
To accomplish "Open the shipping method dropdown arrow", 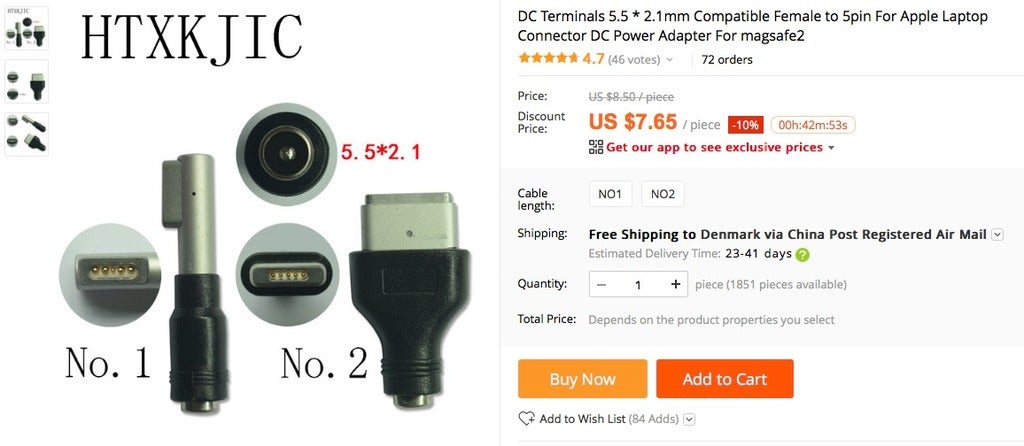I will coord(997,234).
